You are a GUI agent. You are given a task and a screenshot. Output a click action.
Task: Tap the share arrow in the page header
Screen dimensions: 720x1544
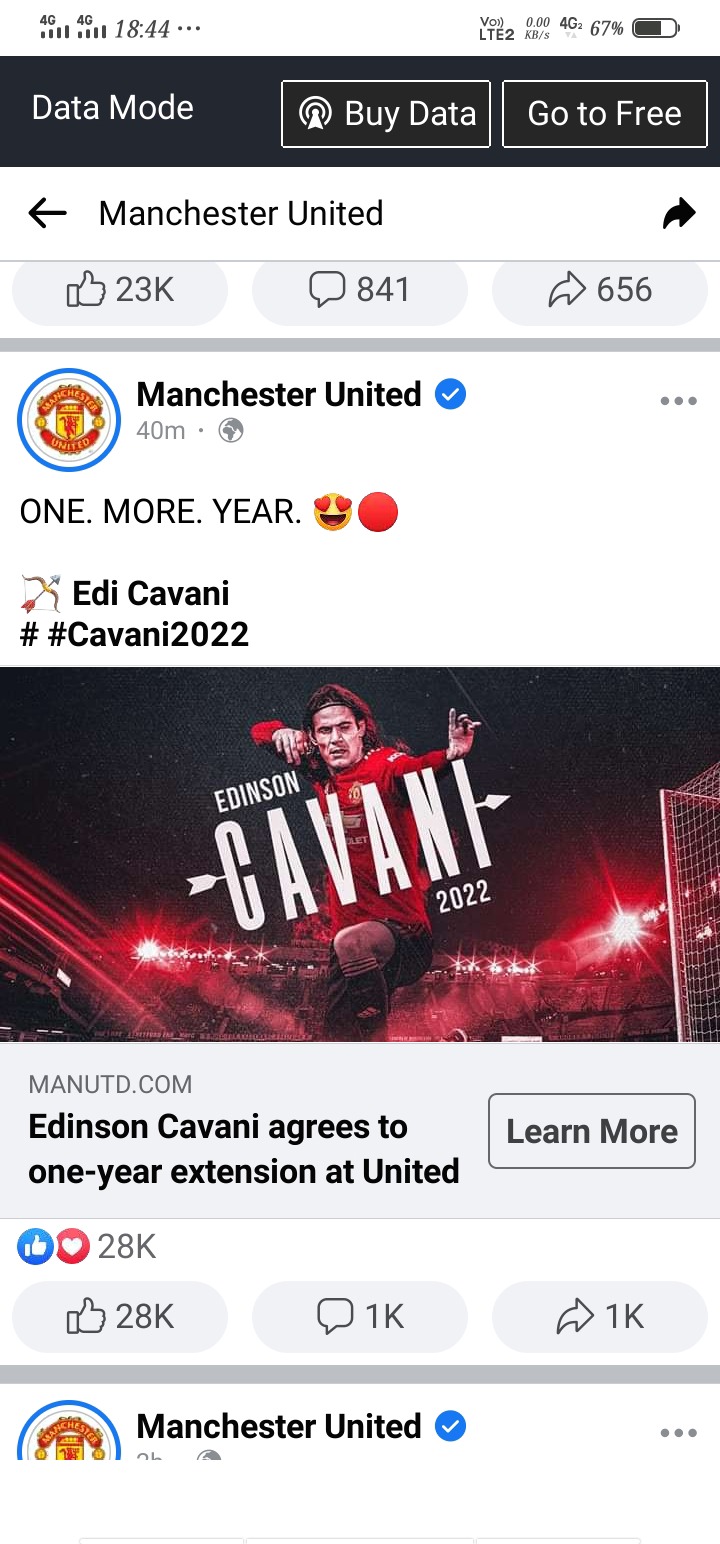click(x=679, y=213)
